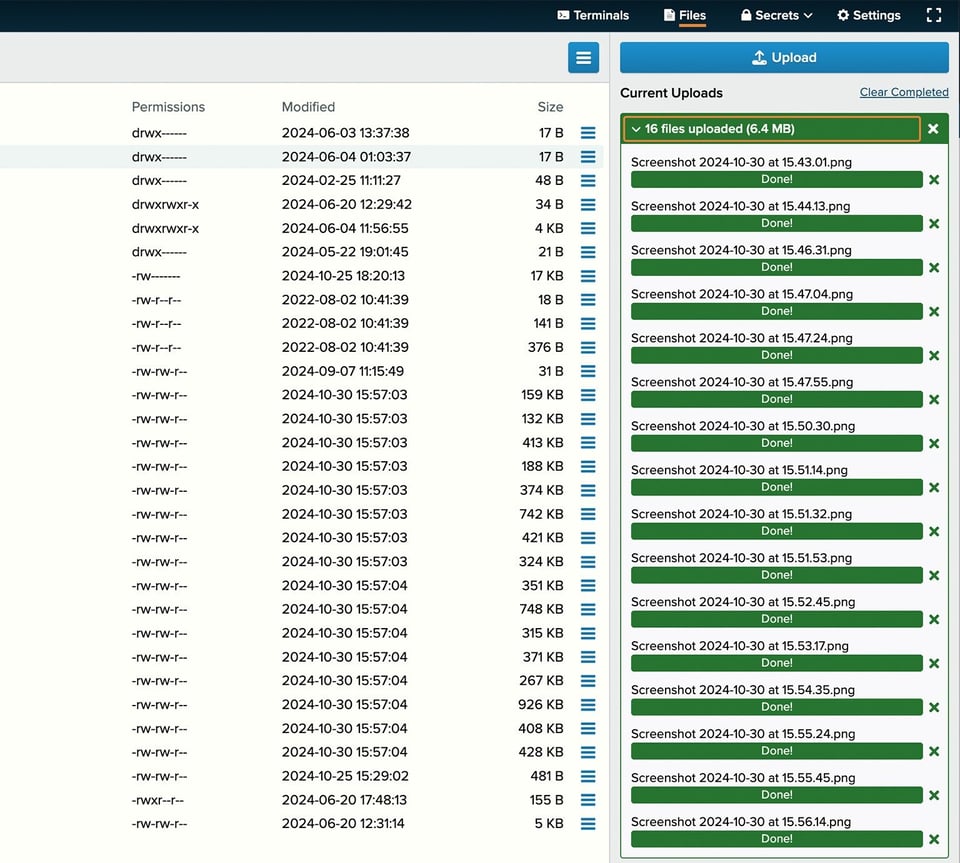
Task: Open row menu for the 132 KB file
Action: pyautogui.click(x=588, y=419)
